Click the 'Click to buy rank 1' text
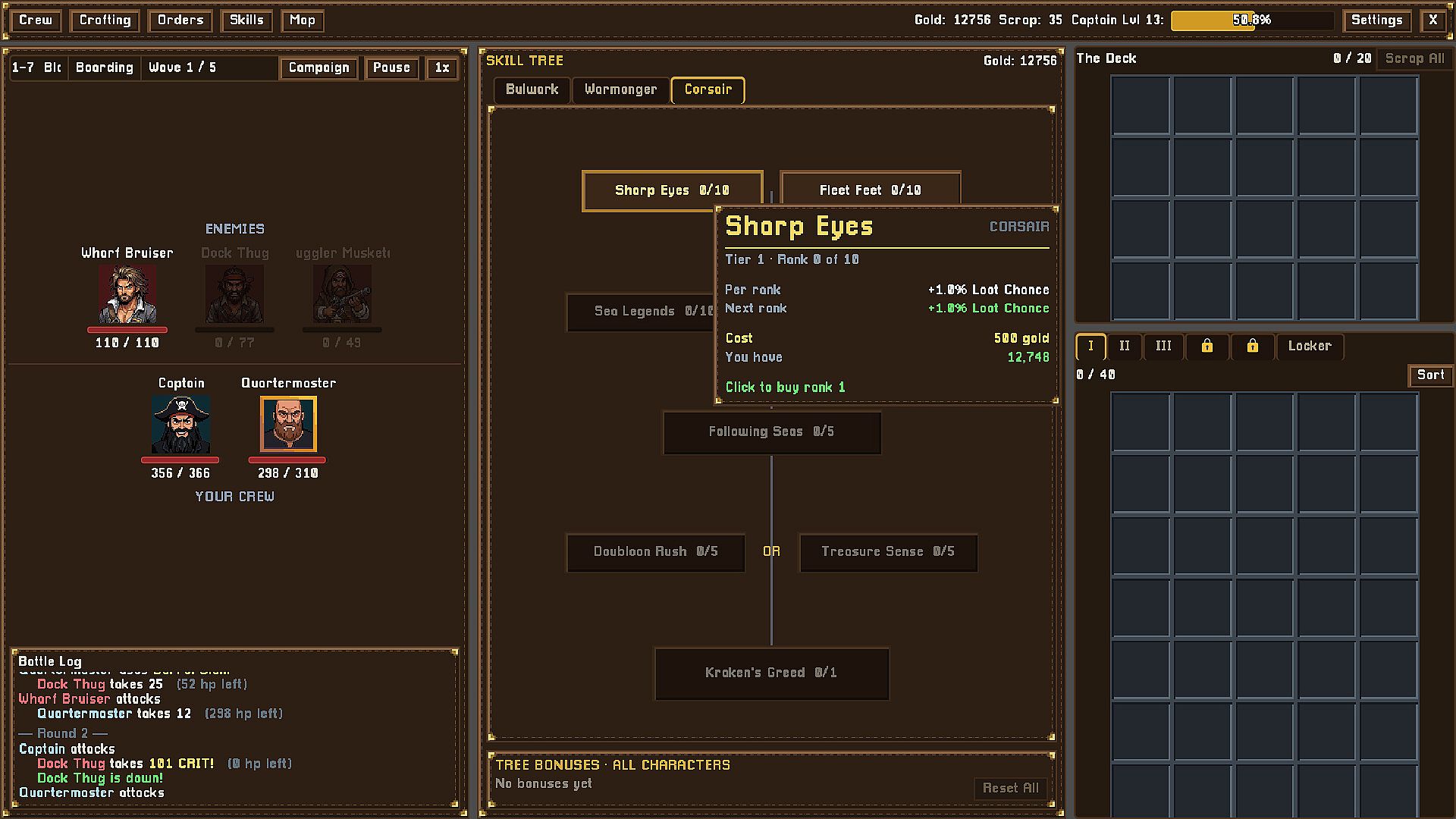Image resolution: width=1456 pixels, height=819 pixels. pyautogui.click(x=785, y=388)
